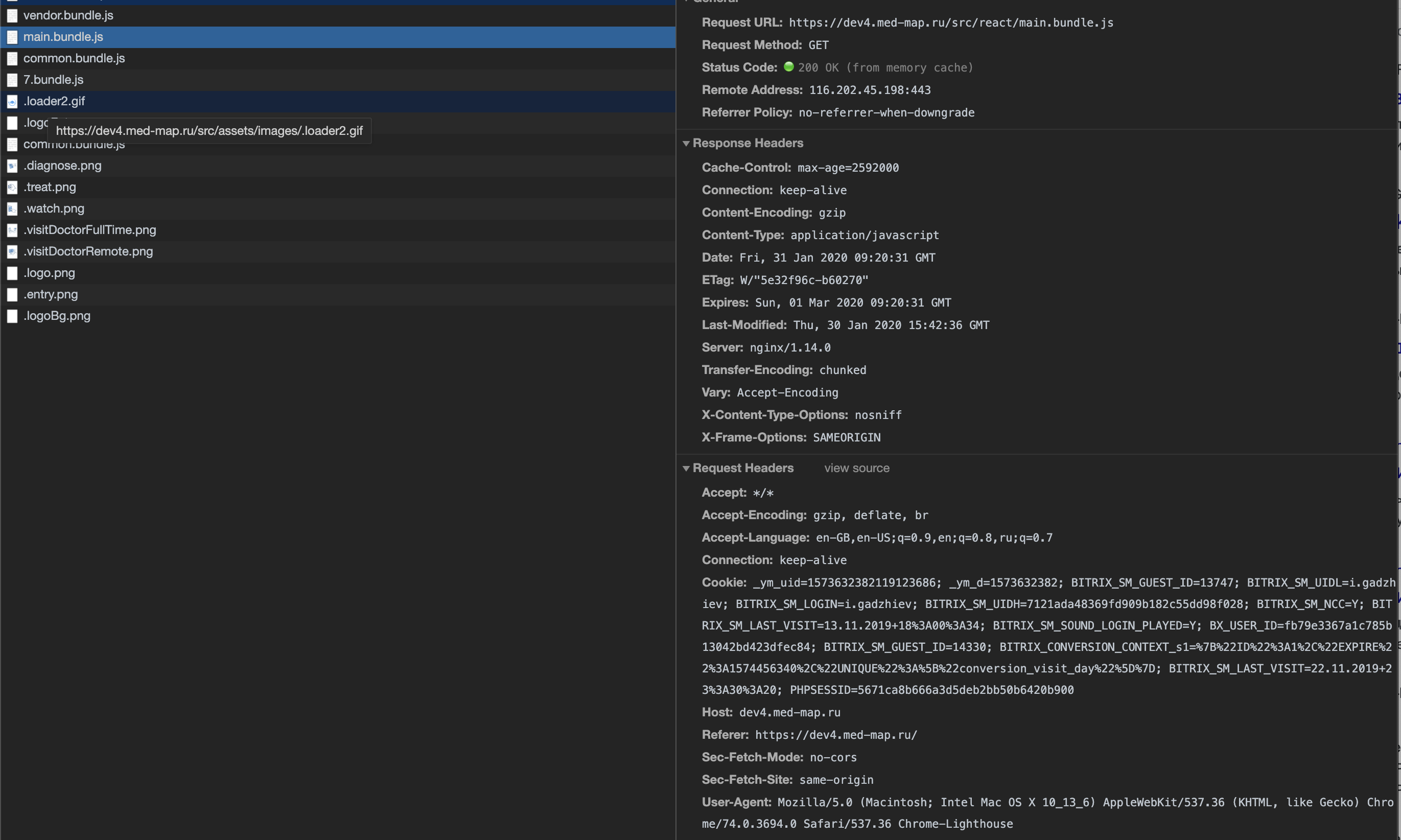This screenshot has height=840, width=1401.
Task: Click X-Frame-Options SAMEORIGIN value
Action: (847, 437)
